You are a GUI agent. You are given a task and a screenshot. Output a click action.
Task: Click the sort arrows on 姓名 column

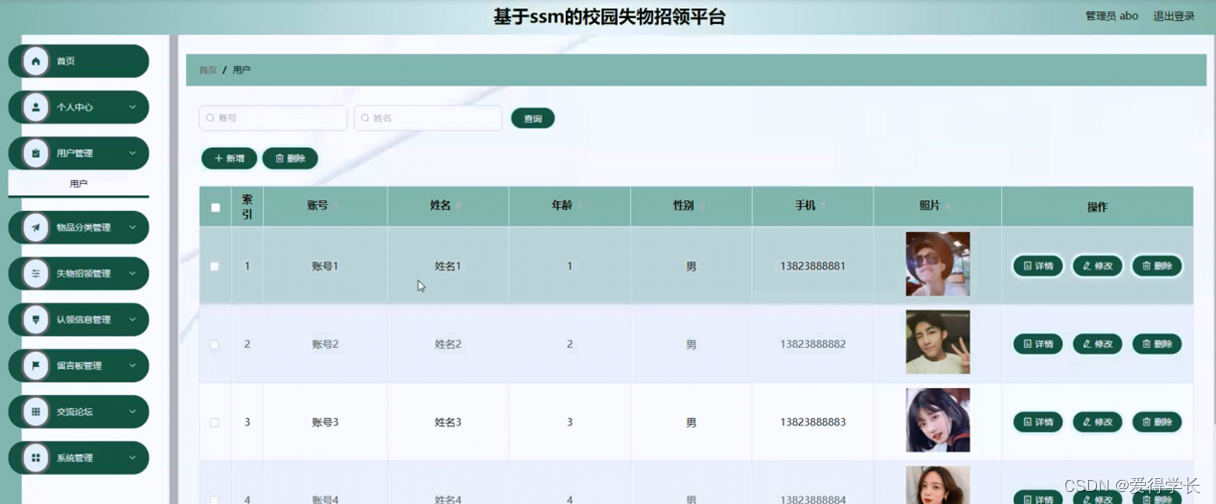click(x=458, y=206)
